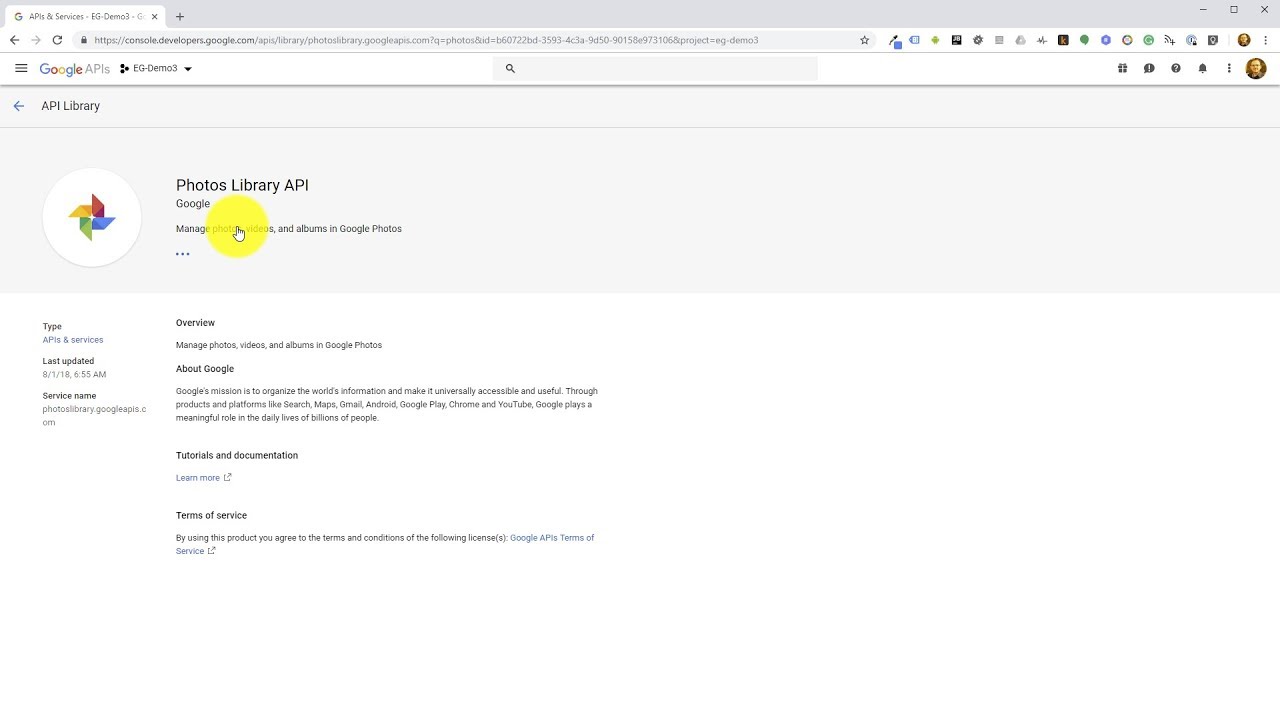The height and width of the screenshot is (720, 1280).
Task: Click the Terms of service heading
Action: (211, 515)
